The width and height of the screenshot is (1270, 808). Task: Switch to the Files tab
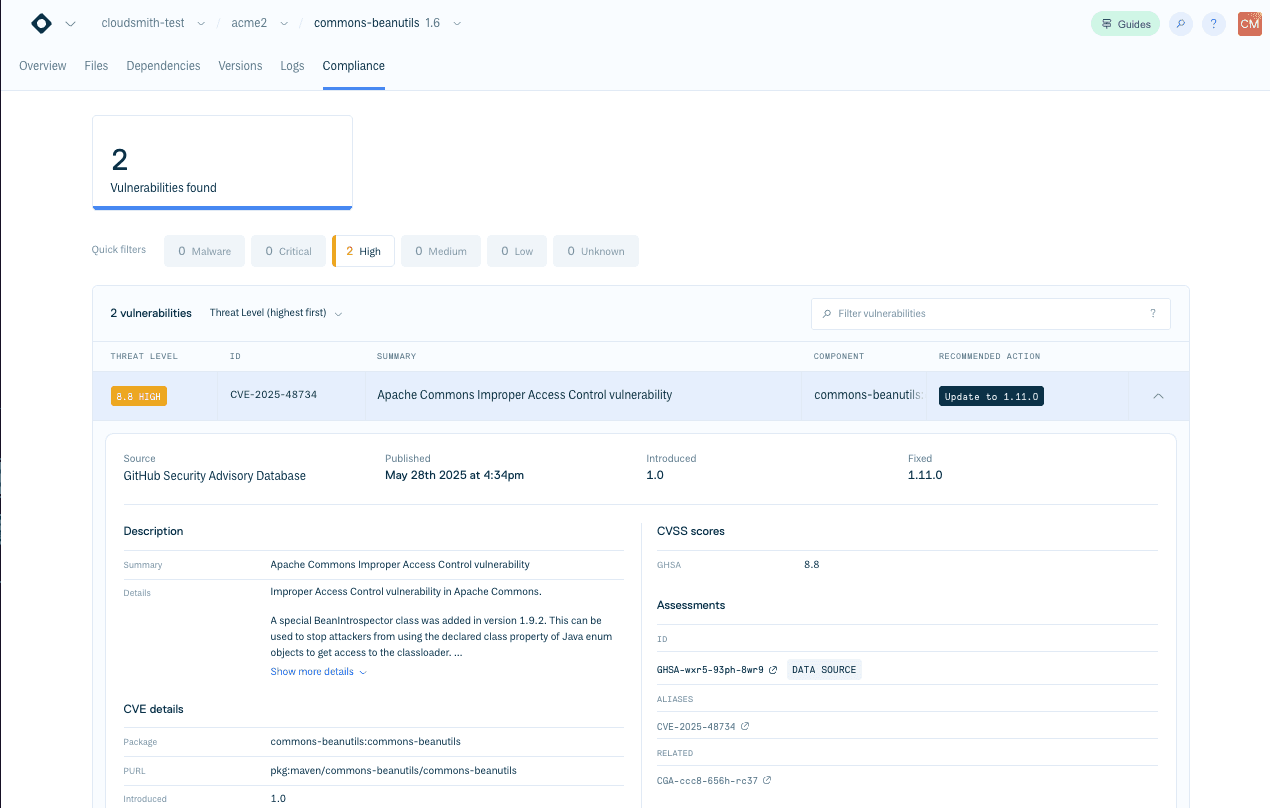(96, 66)
